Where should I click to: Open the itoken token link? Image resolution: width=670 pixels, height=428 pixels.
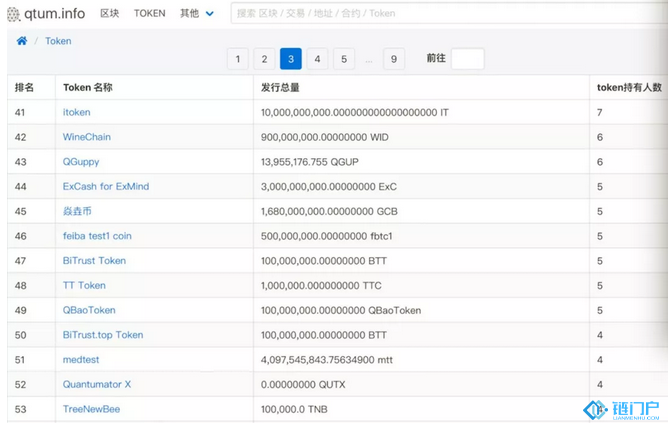click(76, 112)
